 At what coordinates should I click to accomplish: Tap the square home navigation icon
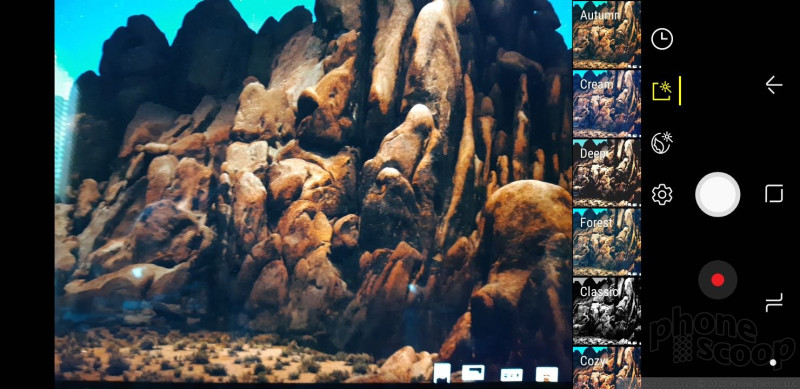[x=774, y=194]
